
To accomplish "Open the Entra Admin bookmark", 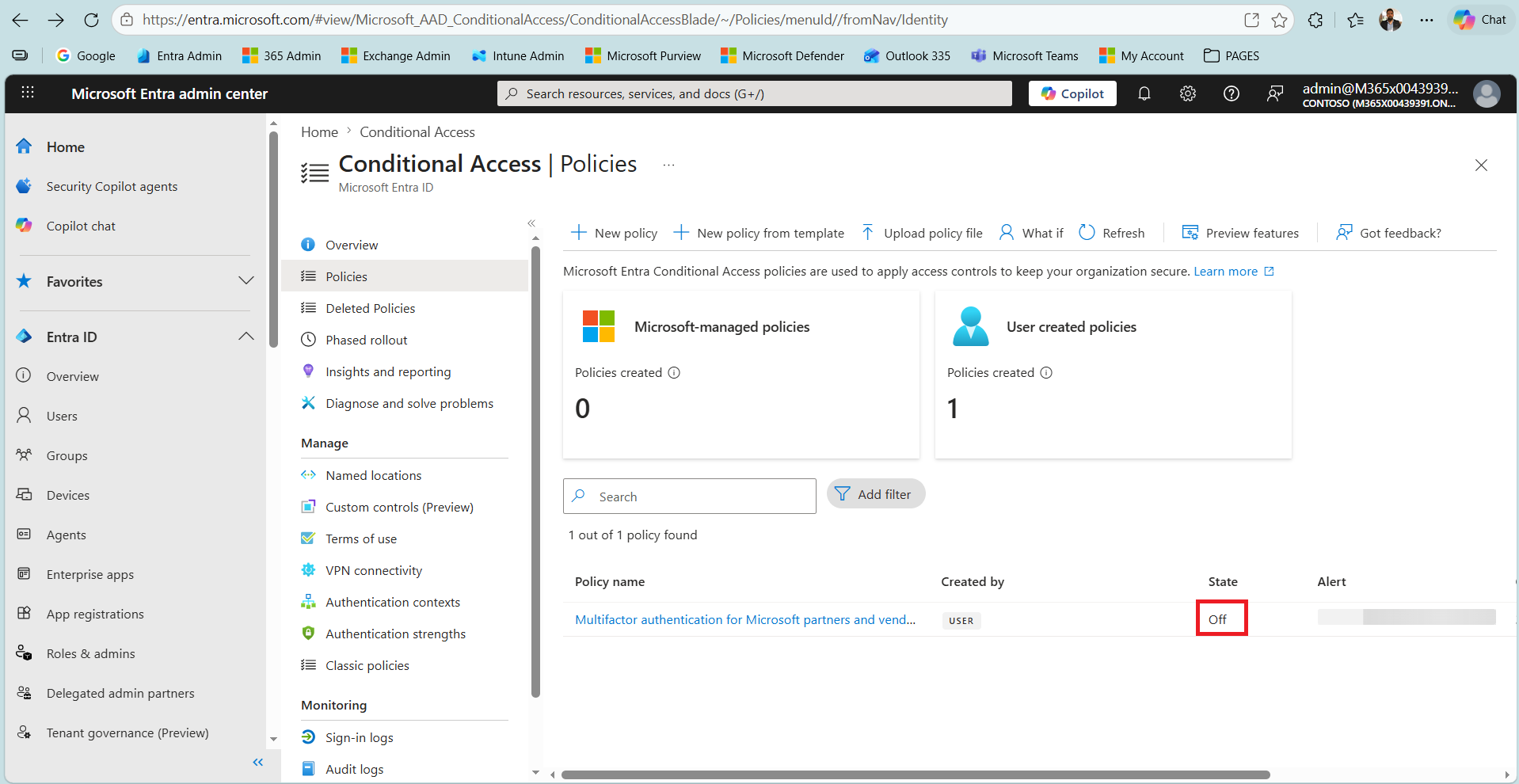I will [179, 55].
